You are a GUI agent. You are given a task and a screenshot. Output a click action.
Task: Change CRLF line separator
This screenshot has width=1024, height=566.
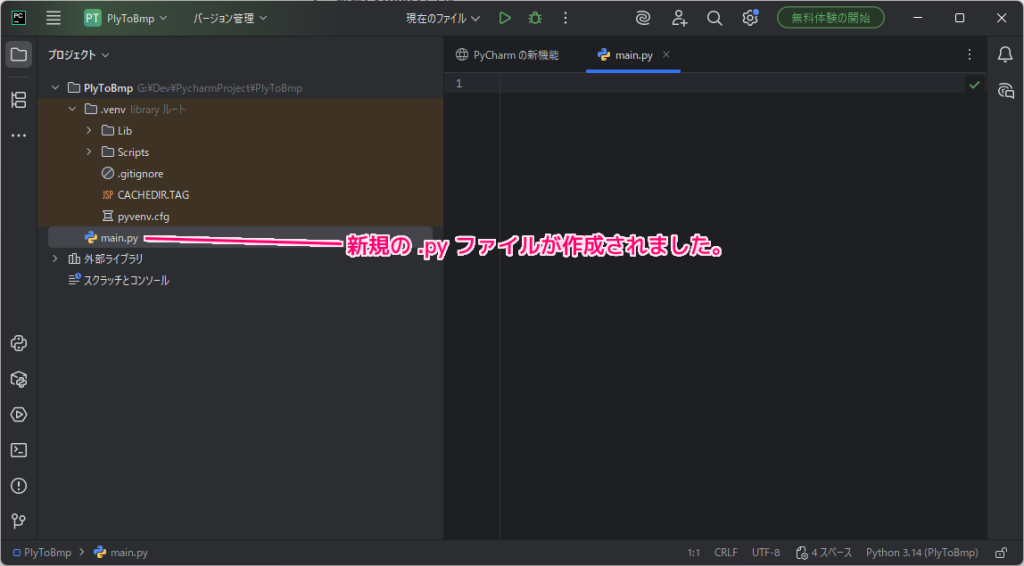click(726, 553)
